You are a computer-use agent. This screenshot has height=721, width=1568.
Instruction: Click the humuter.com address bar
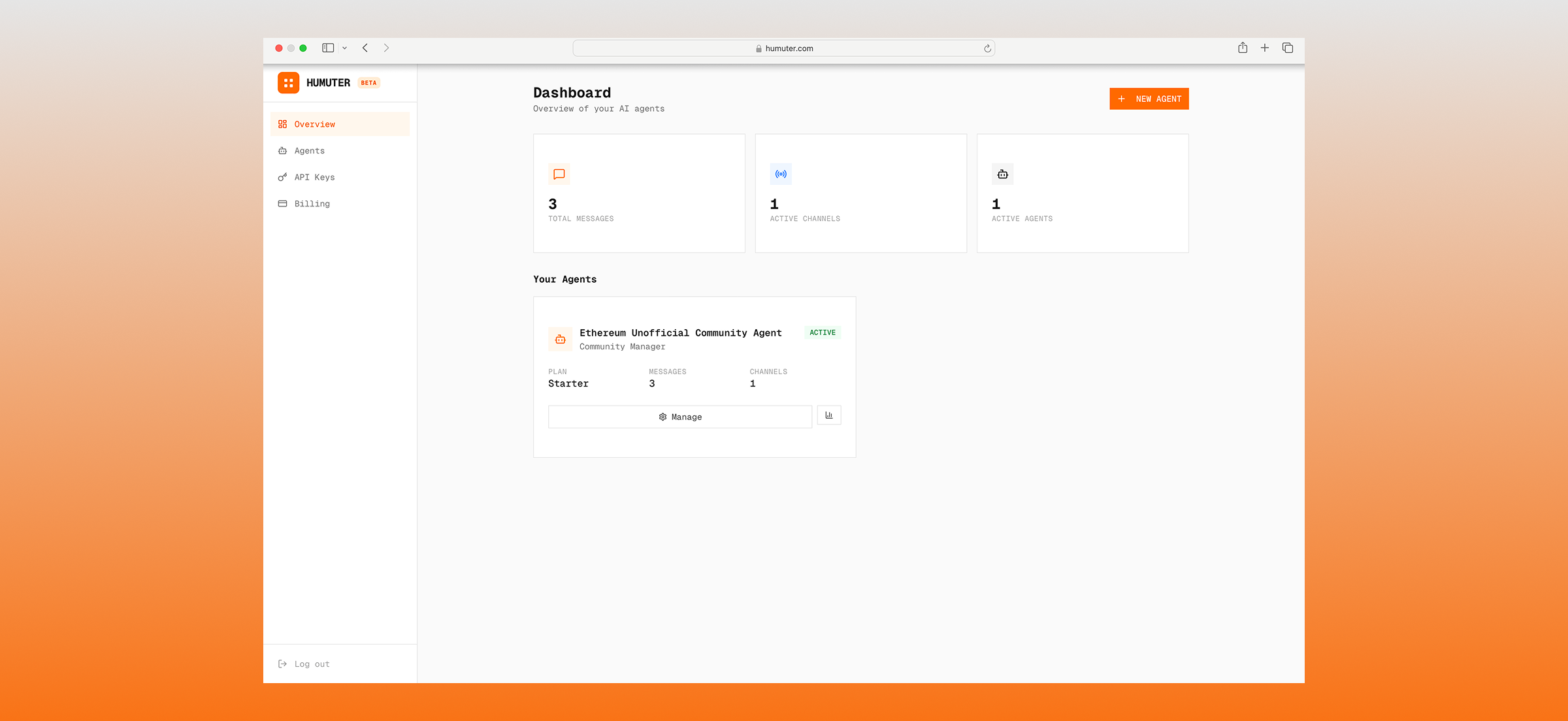tap(784, 48)
